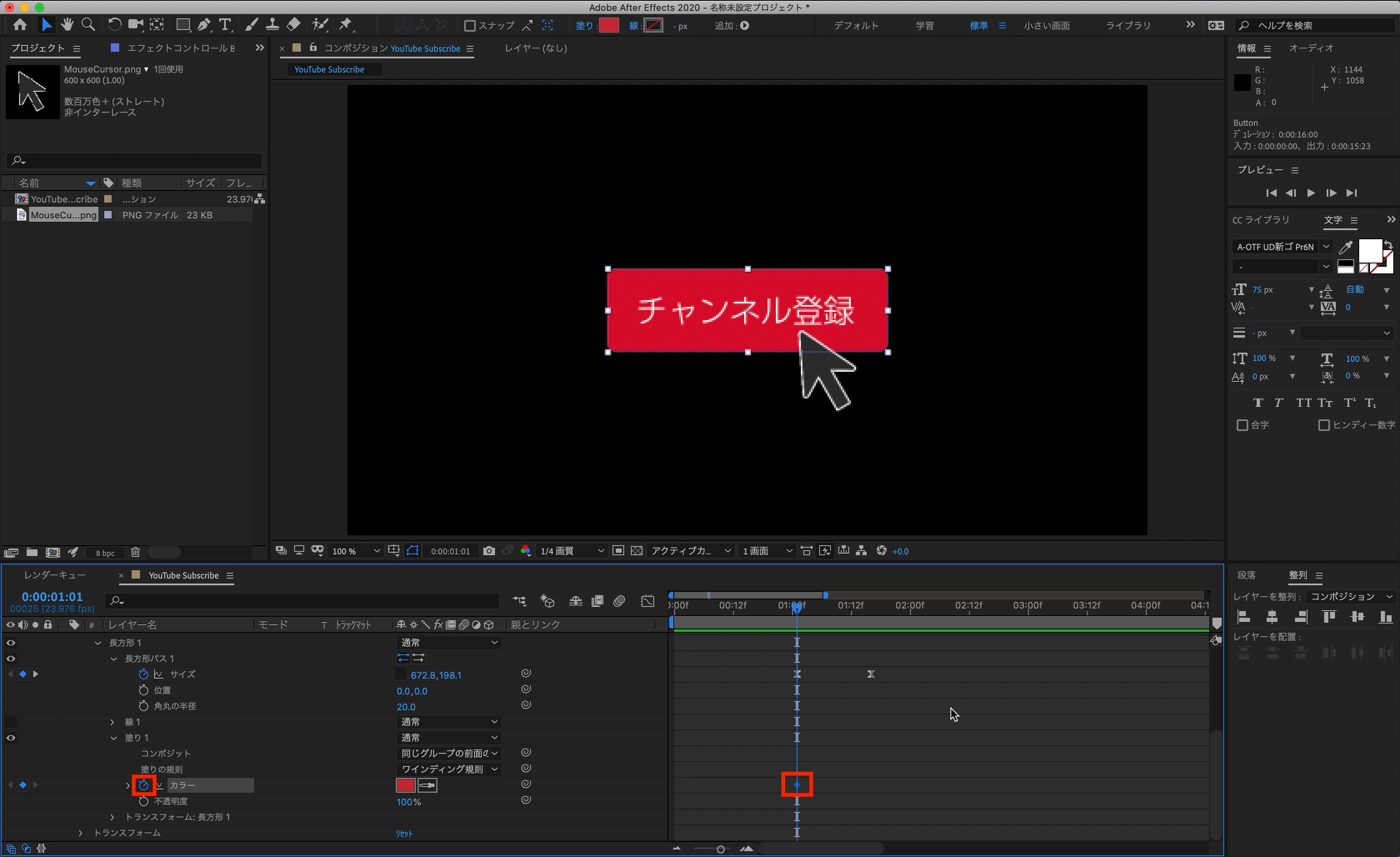The width and height of the screenshot is (1400, 857).
Task: Delete selected project item with trash icon
Action: [135, 552]
